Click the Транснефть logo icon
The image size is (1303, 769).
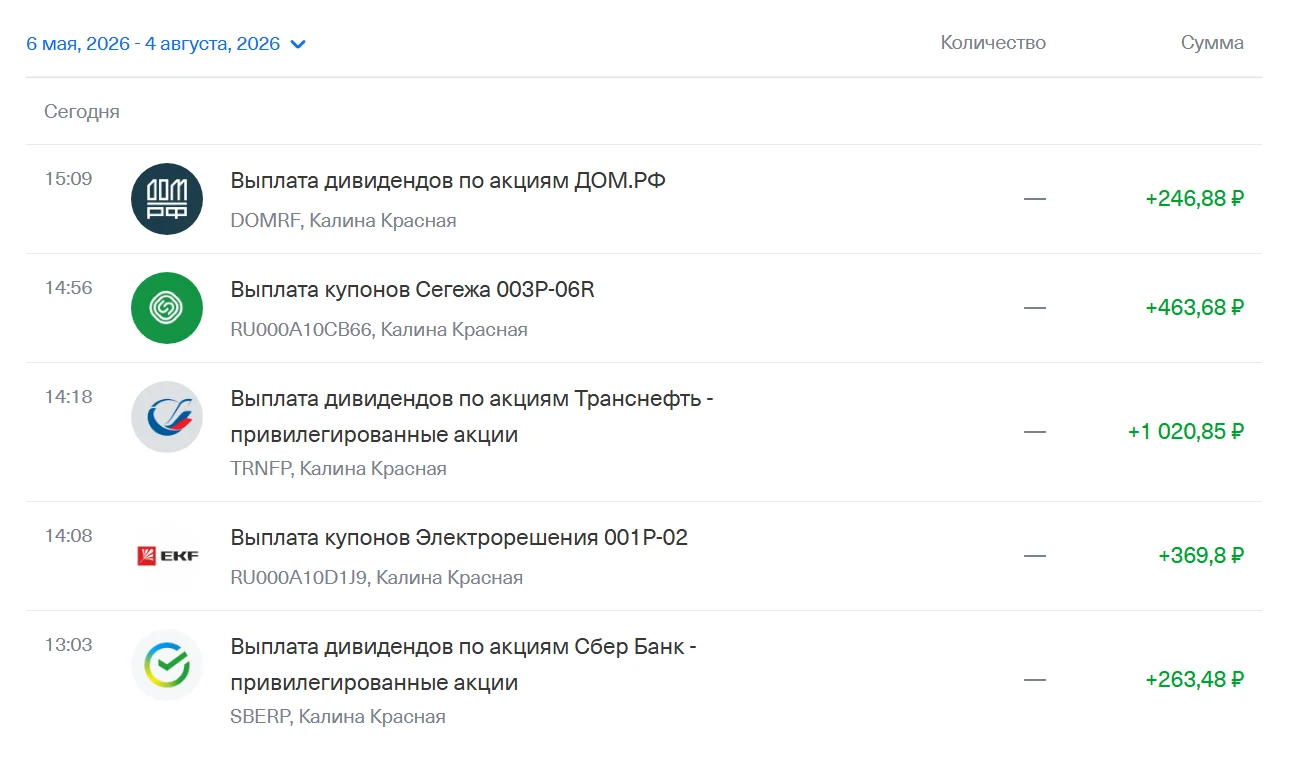(x=167, y=417)
